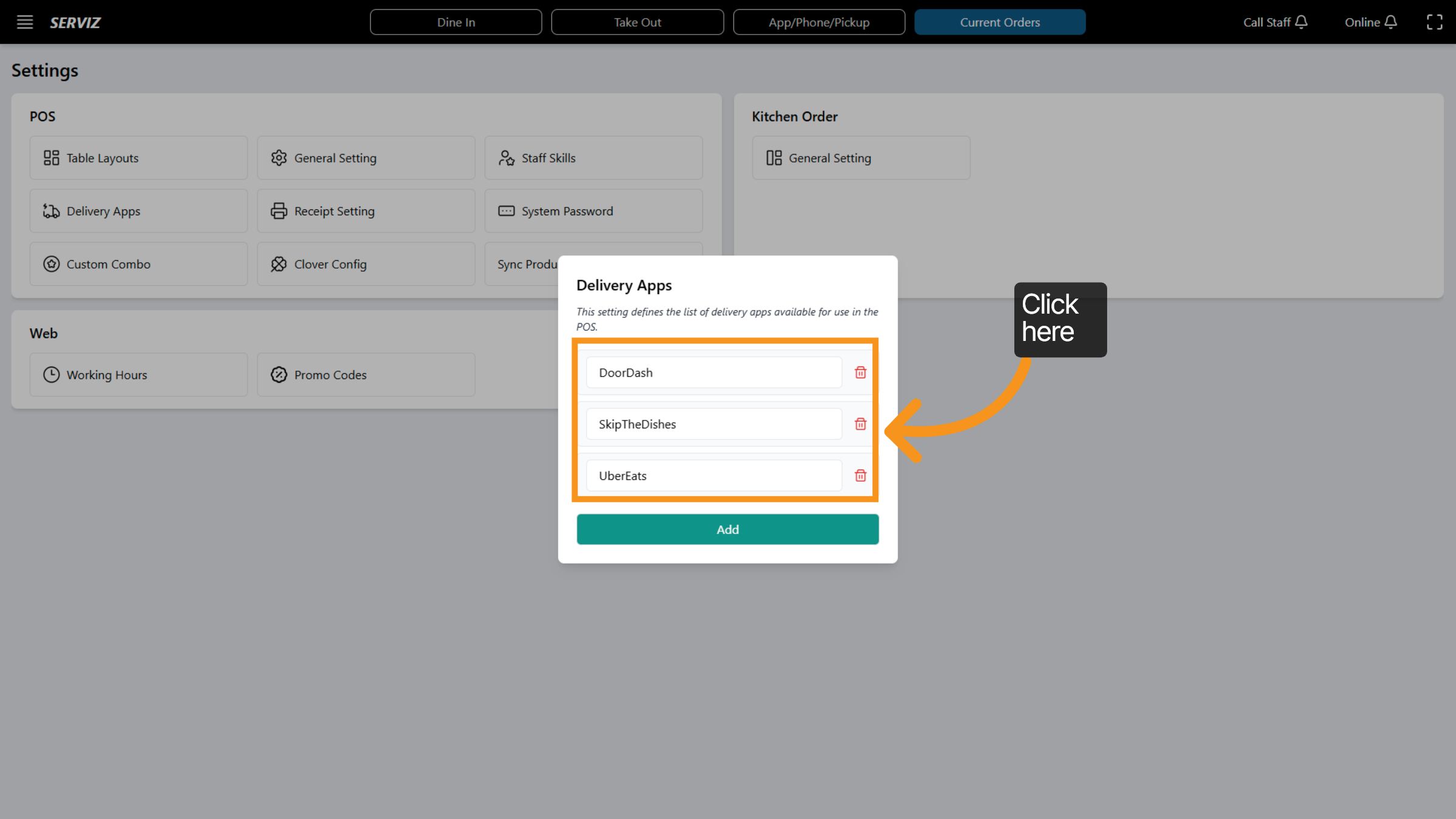Open System Password settings
Image resolution: width=1456 pixels, height=819 pixels.
point(593,211)
